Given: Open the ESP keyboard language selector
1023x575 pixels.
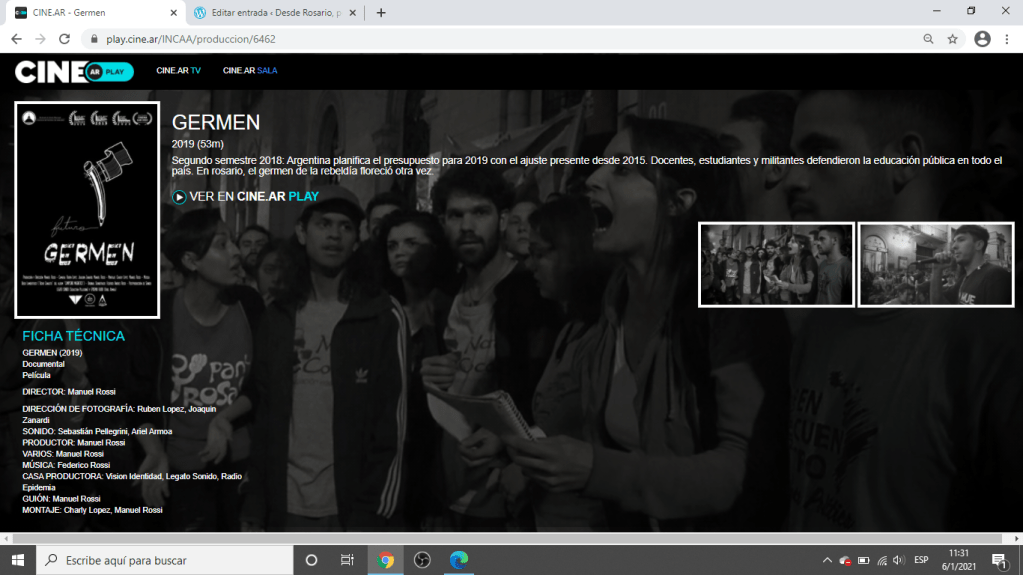Looking at the screenshot, I should pyautogui.click(x=921, y=560).
